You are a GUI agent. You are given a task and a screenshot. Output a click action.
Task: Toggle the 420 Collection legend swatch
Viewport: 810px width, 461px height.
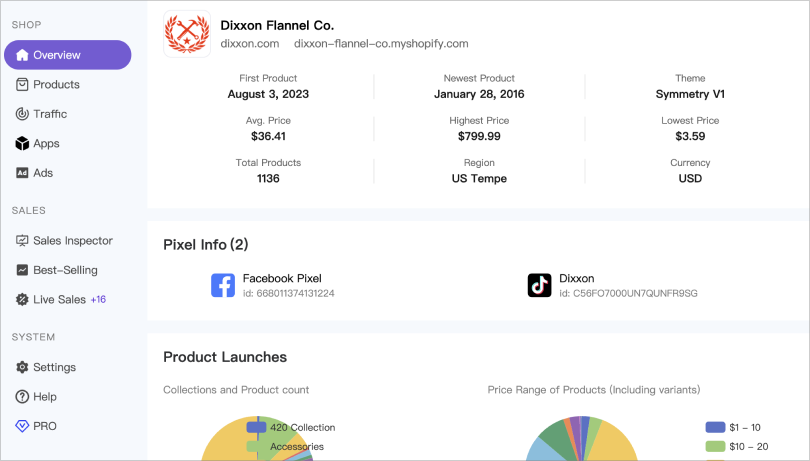(x=256, y=427)
